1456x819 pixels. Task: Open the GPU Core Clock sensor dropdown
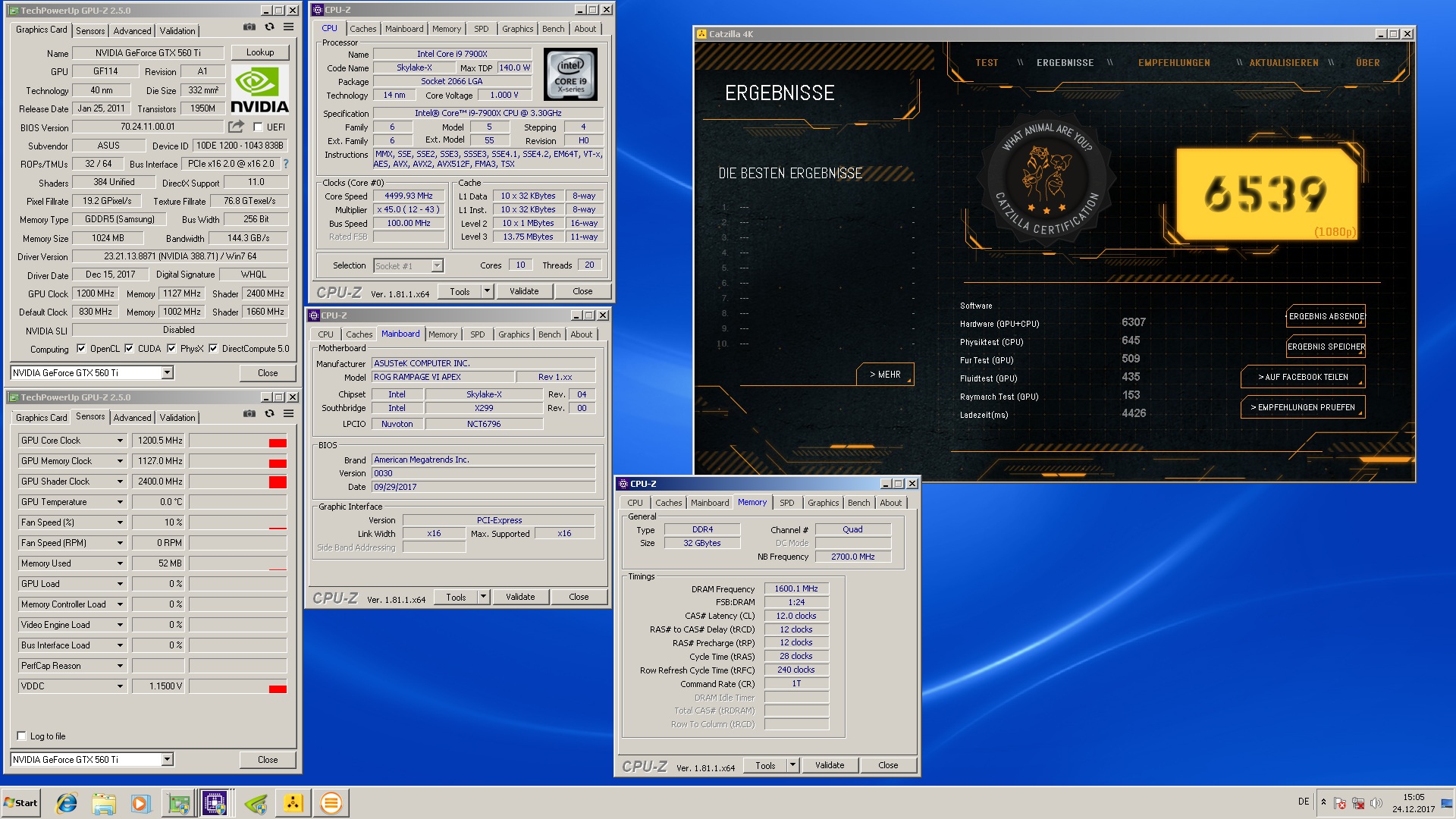tap(120, 441)
